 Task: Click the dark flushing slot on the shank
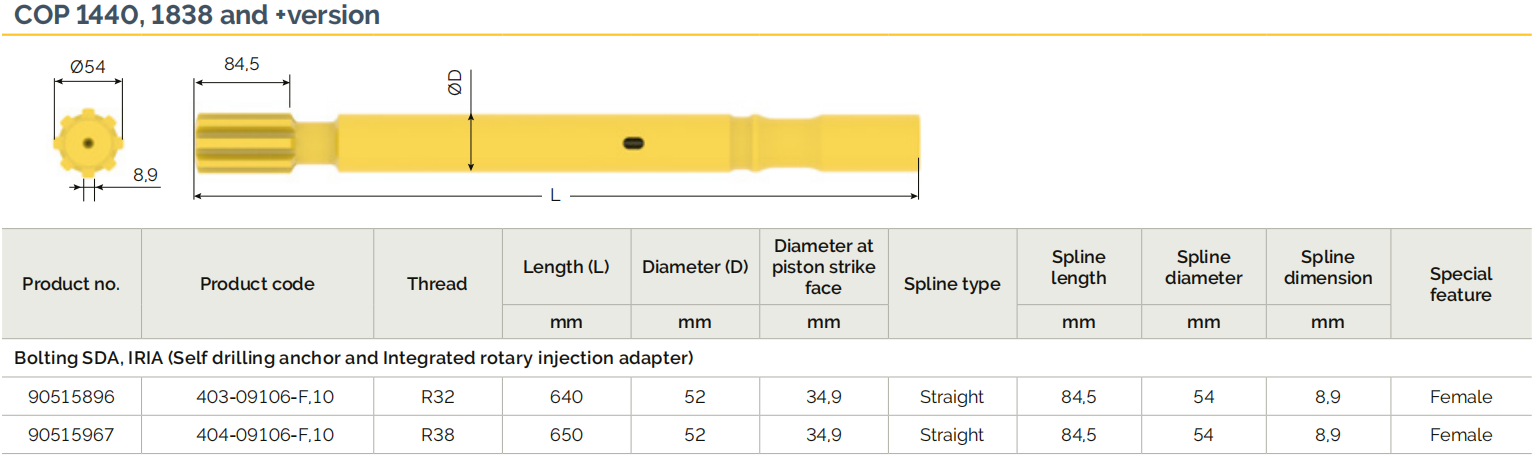632,143
